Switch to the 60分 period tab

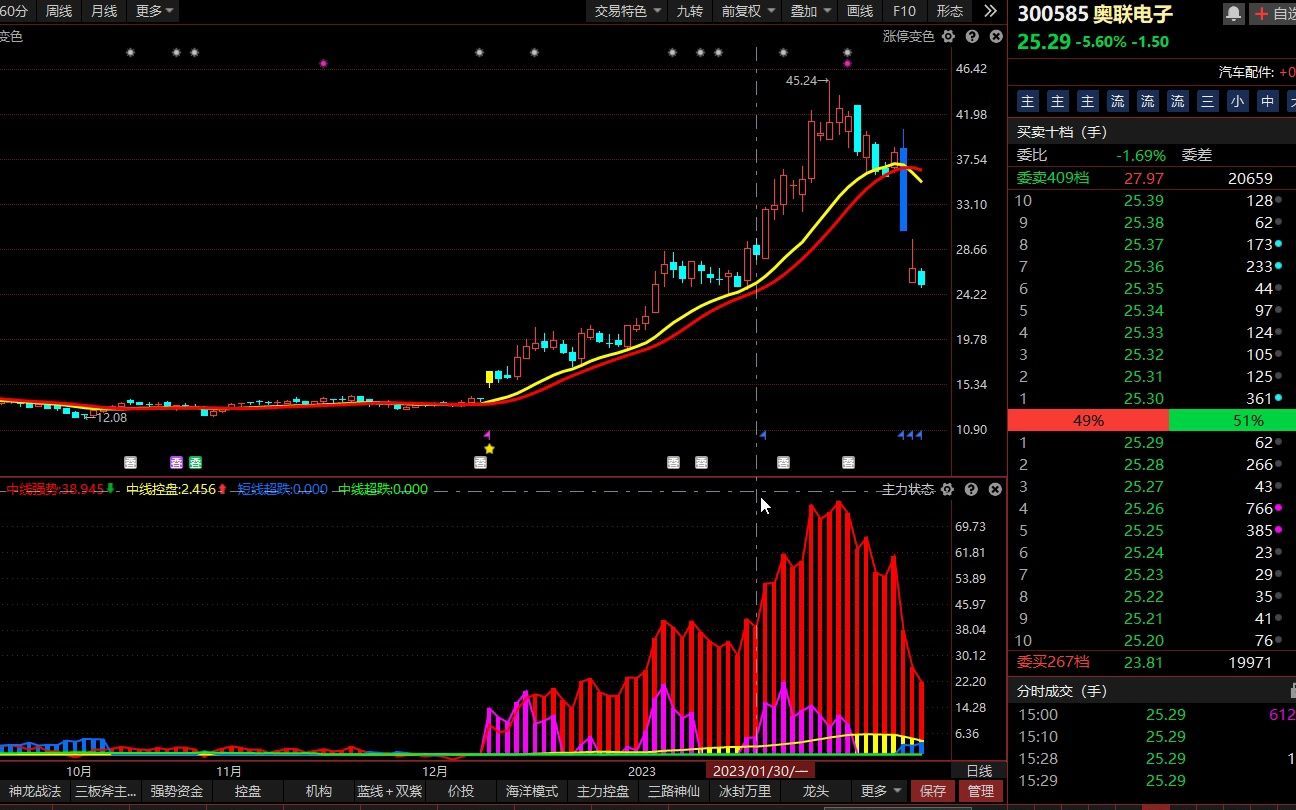pos(16,11)
